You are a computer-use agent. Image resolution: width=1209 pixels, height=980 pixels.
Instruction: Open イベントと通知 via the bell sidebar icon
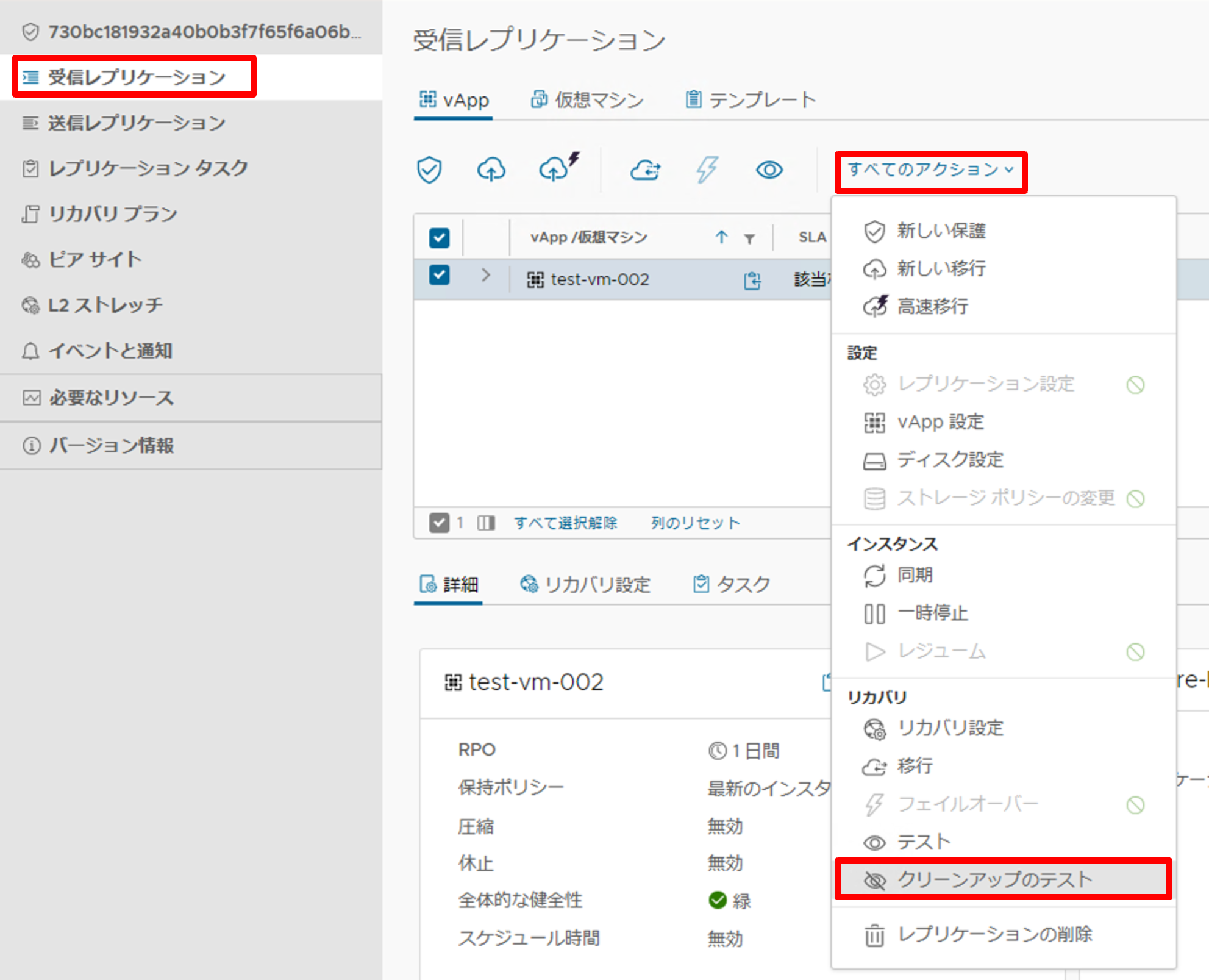[30, 351]
